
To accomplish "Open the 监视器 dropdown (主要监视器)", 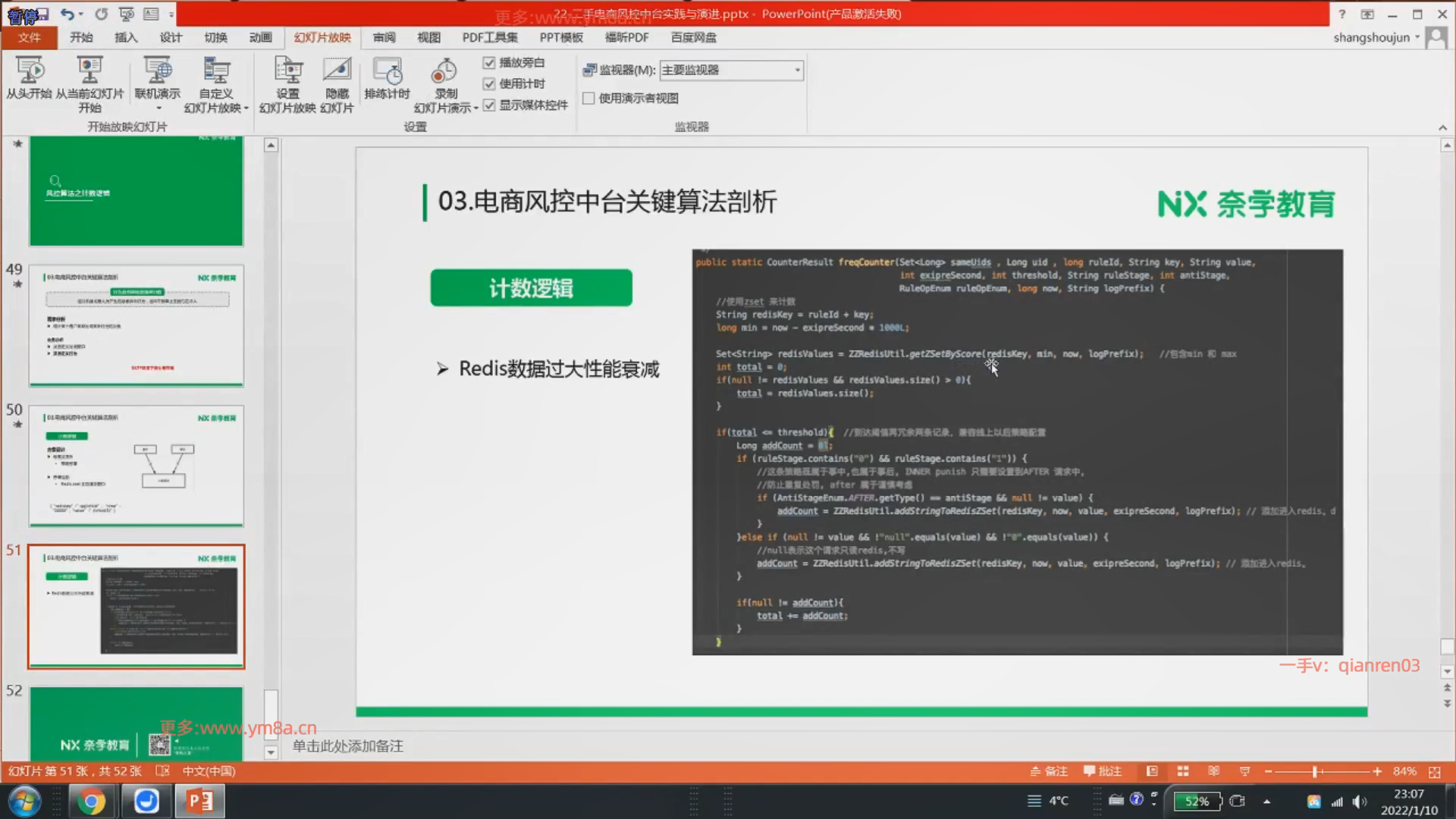I will 797,71.
